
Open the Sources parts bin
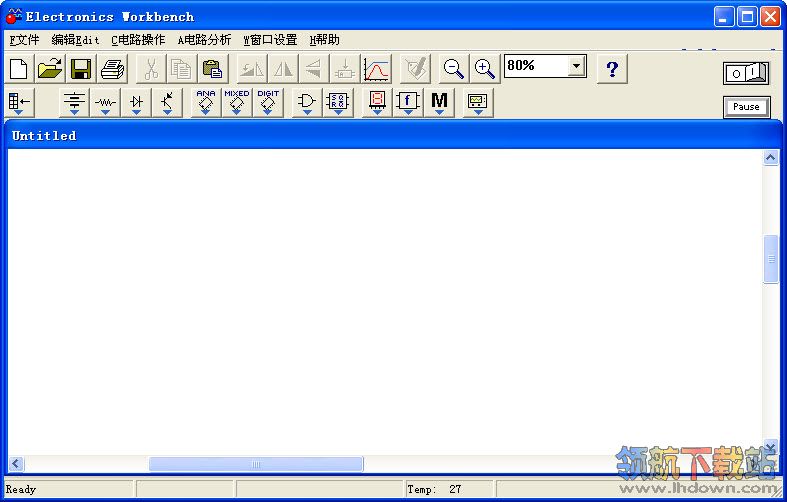click(74, 103)
